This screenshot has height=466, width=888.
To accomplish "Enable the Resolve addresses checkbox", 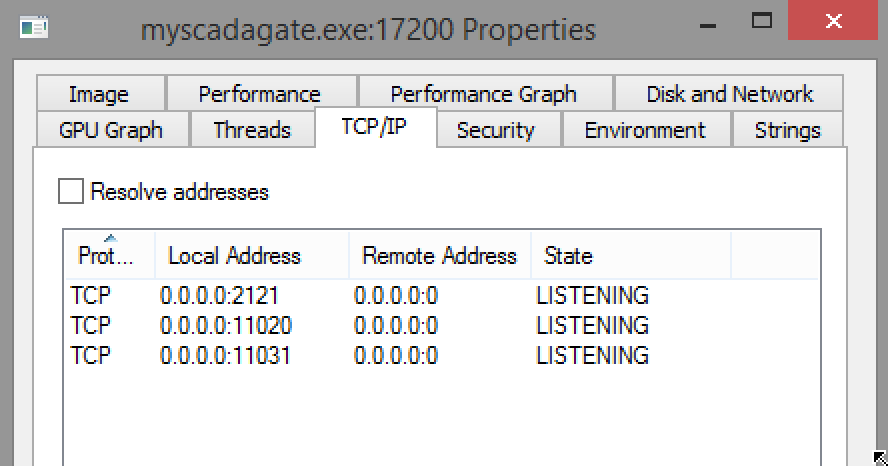I will [x=71, y=191].
